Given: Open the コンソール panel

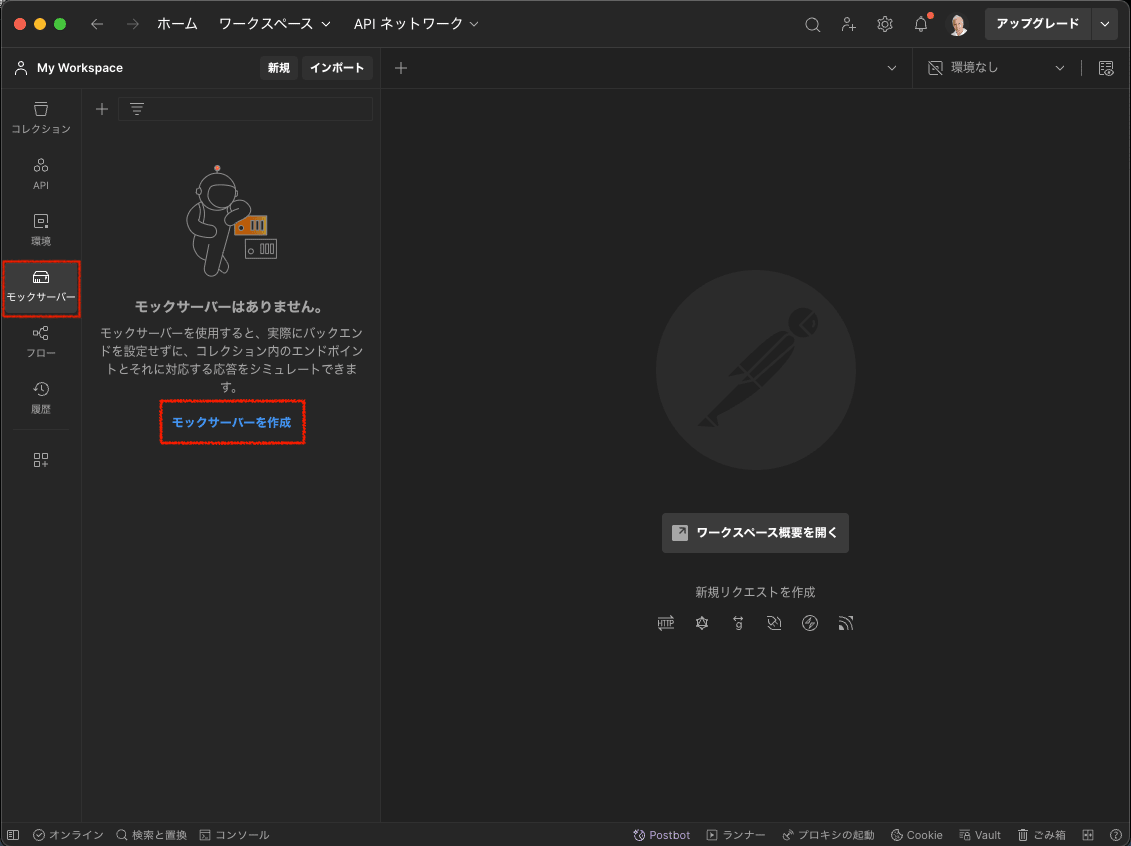Looking at the screenshot, I should pyautogui.click(x=234, y=835).
